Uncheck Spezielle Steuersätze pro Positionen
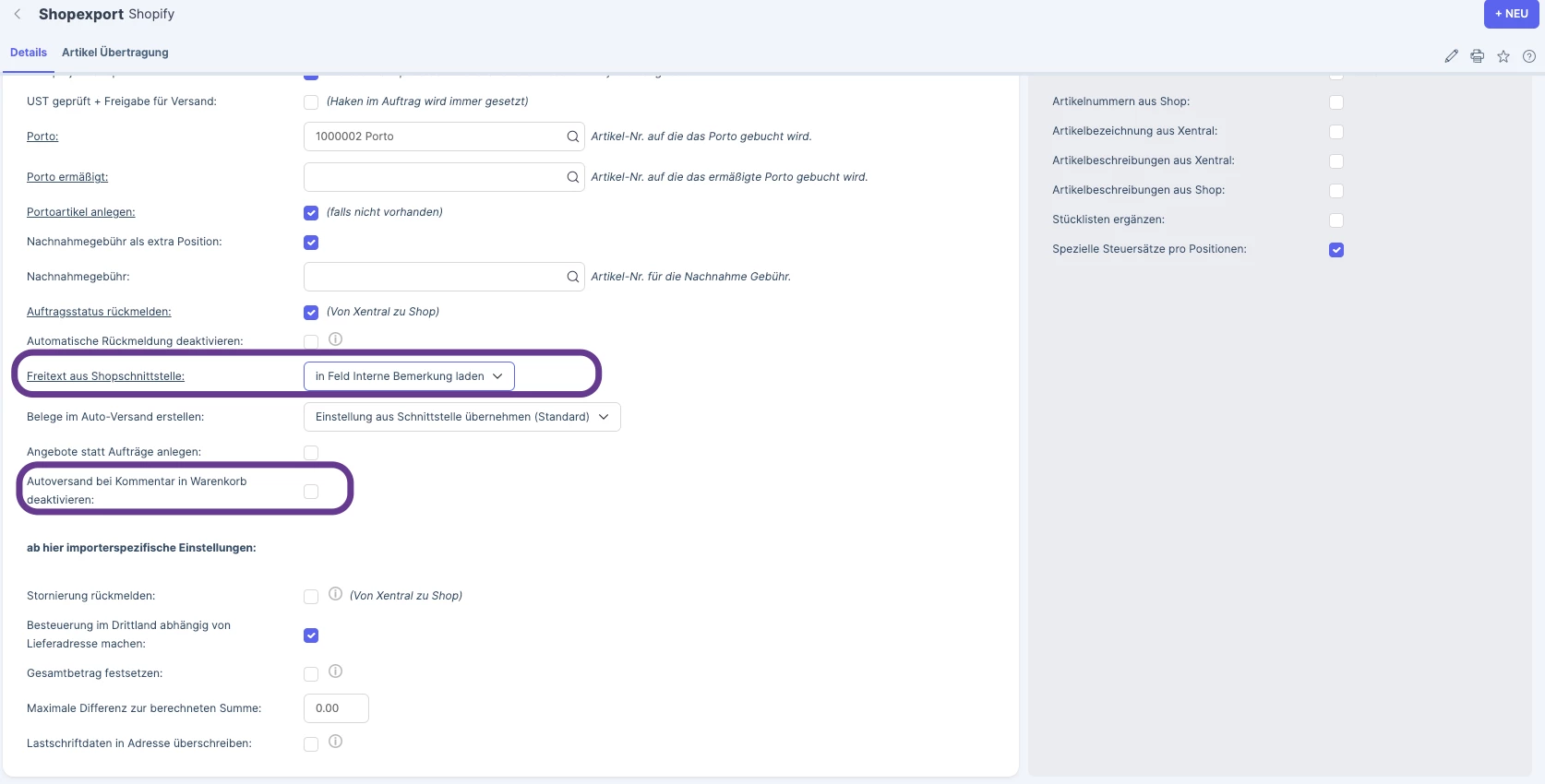This screenshot has width=1545, height=784. pos(1336,250)
